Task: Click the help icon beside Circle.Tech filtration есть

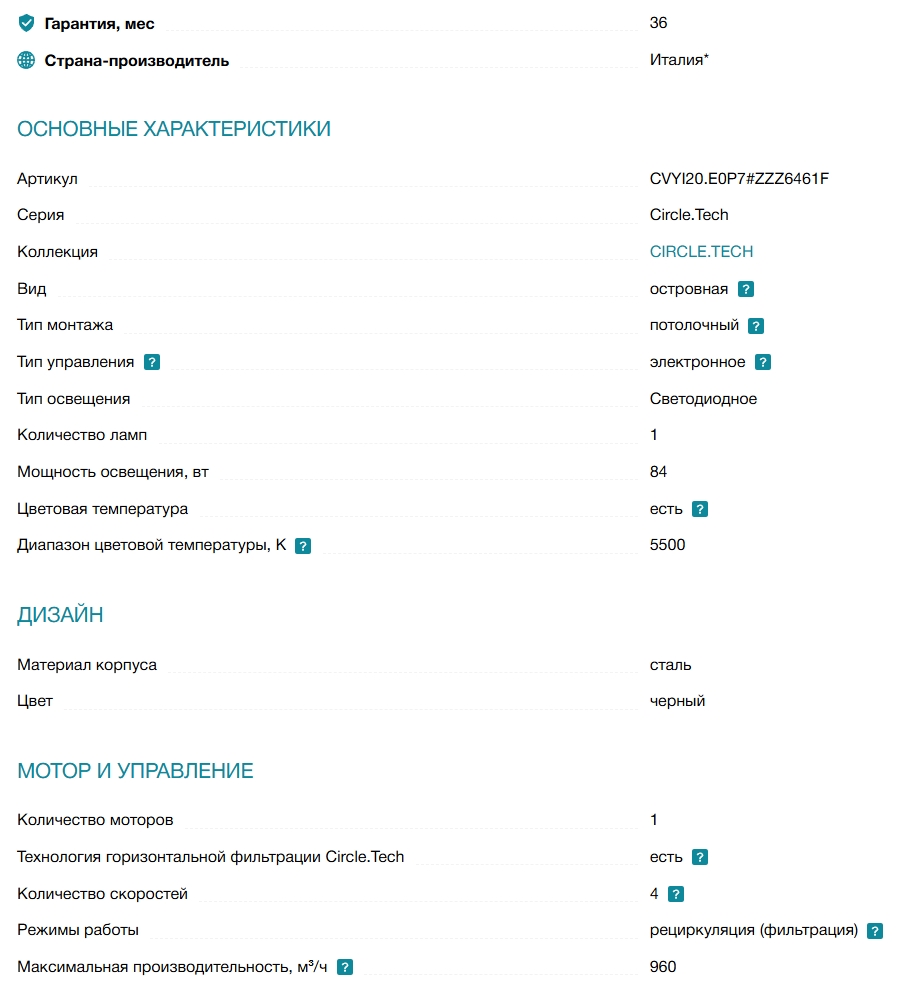Action: [x=700, y=857]
